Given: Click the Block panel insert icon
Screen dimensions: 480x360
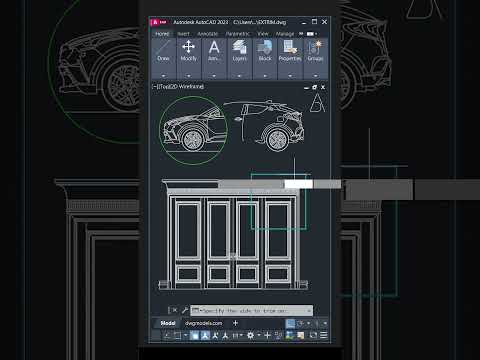Looking at the screenshot, I should tap(265, 47).
